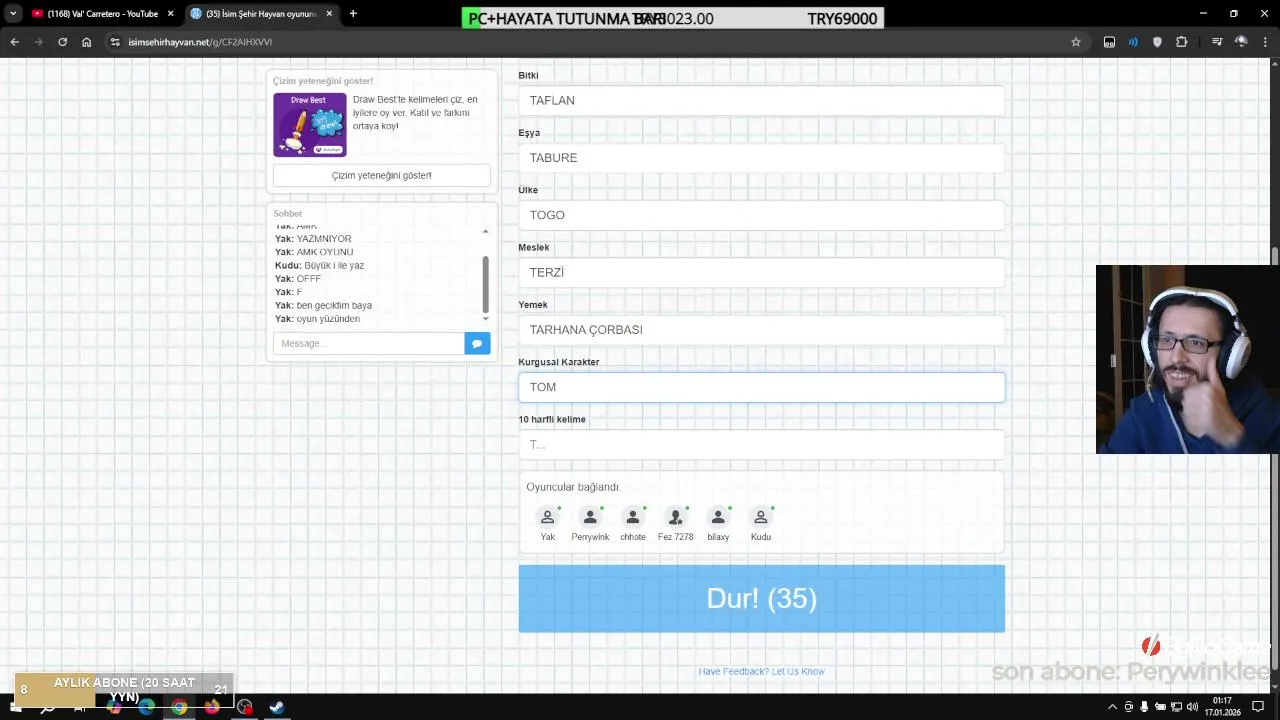Click chat message 'Yak: AMK OYUNU'
The height and width of the screenshot is (720, 1280).
[314, 252]
